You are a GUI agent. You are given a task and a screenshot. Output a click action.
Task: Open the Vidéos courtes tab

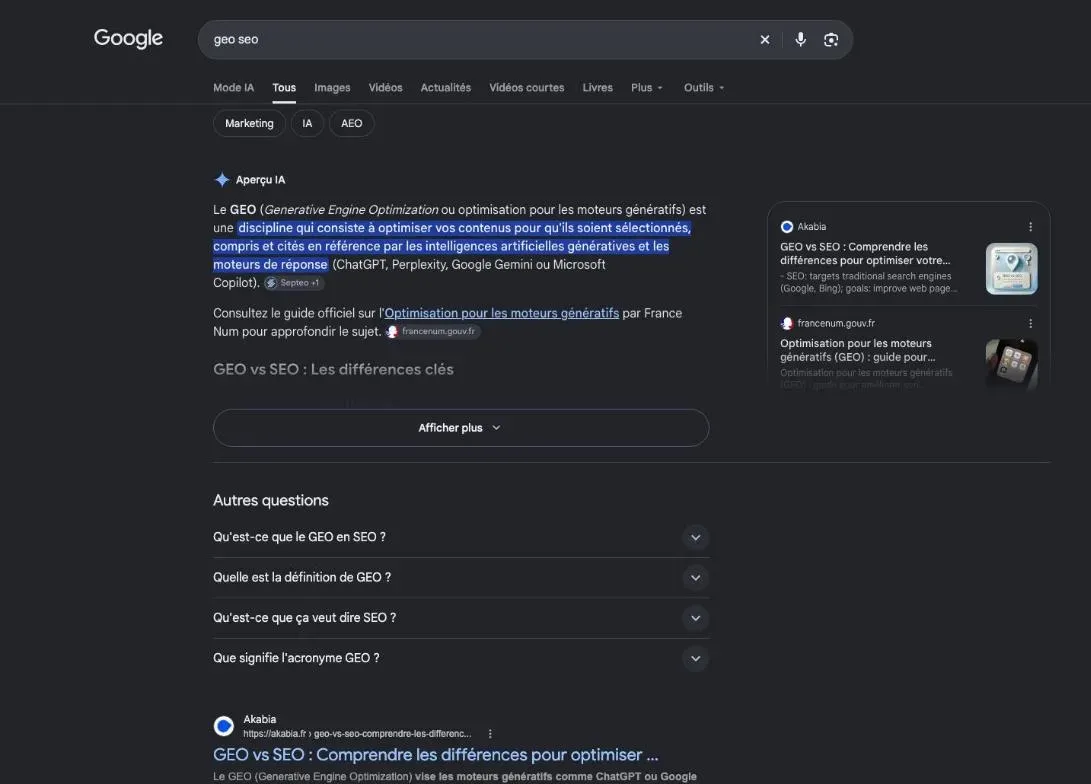pyautogui.click(x=527, y=88)
